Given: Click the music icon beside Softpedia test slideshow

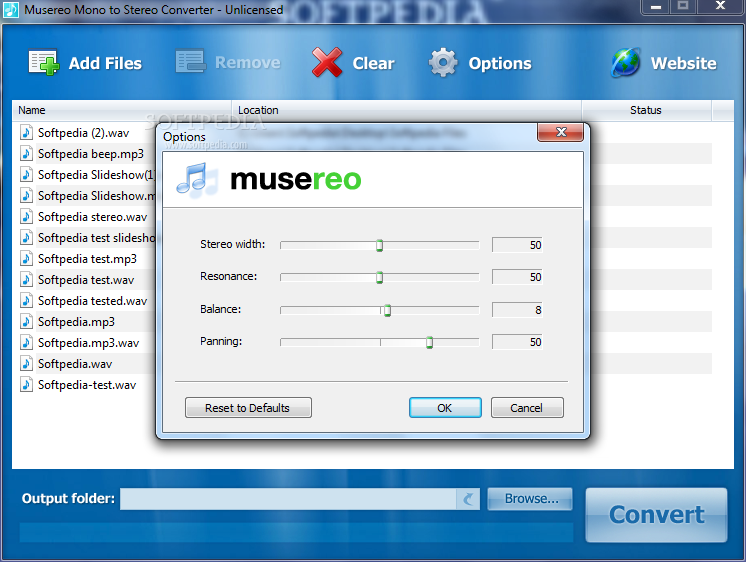Looking at the screenshot, I should [27, 237].
